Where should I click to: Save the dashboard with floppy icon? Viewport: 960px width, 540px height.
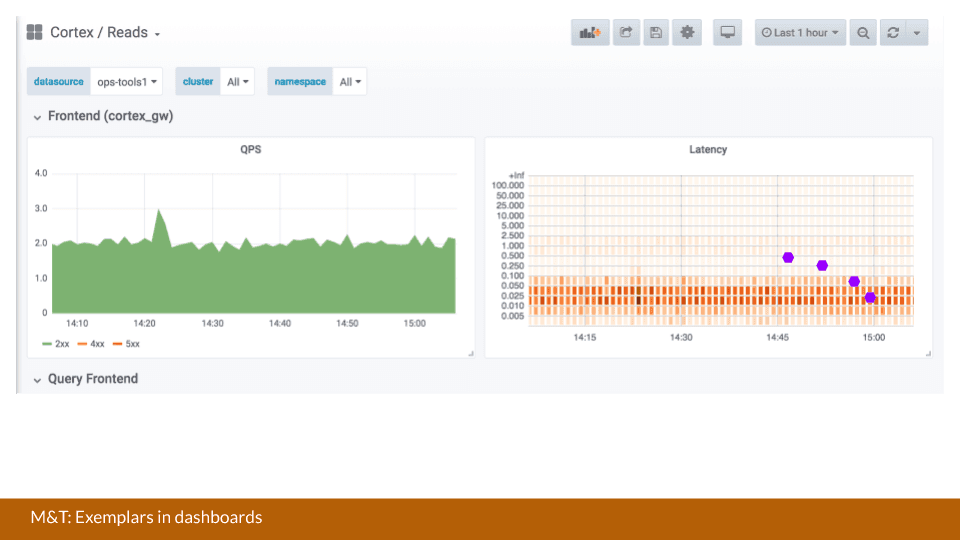(x=656, y=32)
